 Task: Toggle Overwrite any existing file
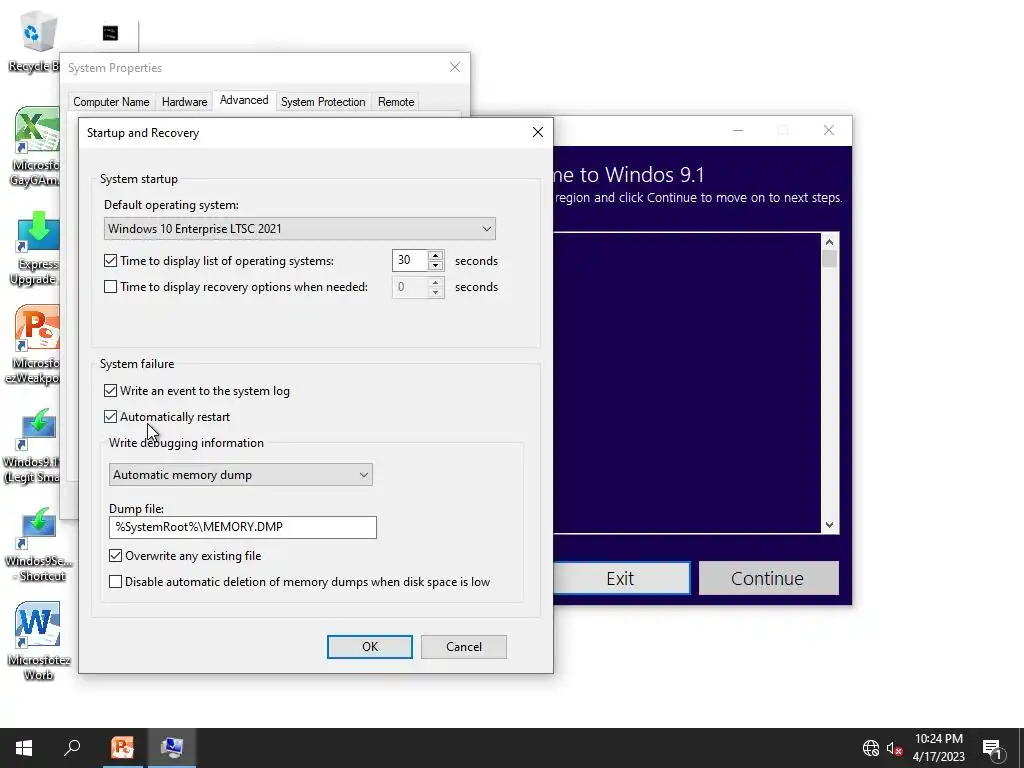pyautogui.click(x=116, y=556)
